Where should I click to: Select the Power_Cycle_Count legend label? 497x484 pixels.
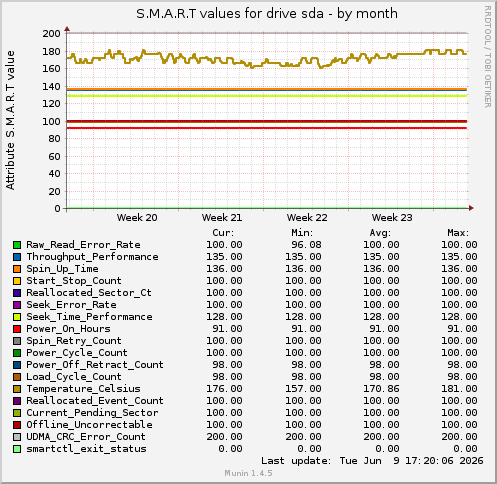(x=77, y=353)
